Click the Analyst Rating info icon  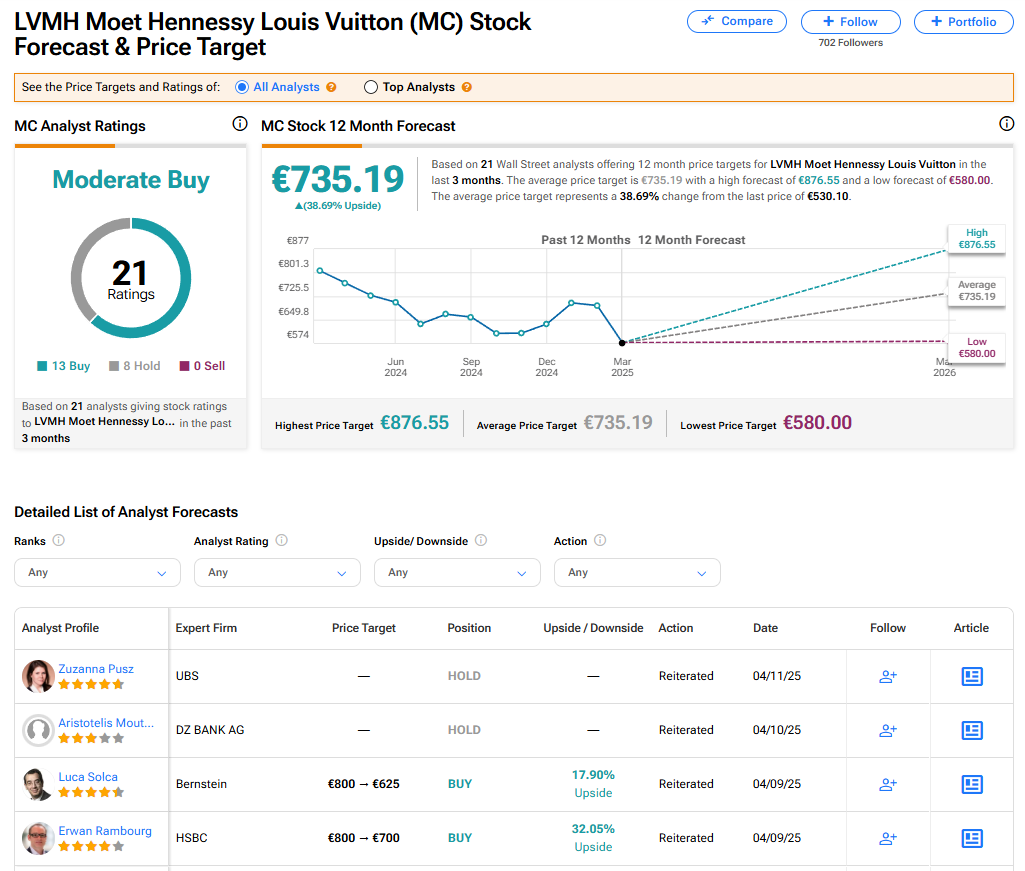[x=282, y=540]
